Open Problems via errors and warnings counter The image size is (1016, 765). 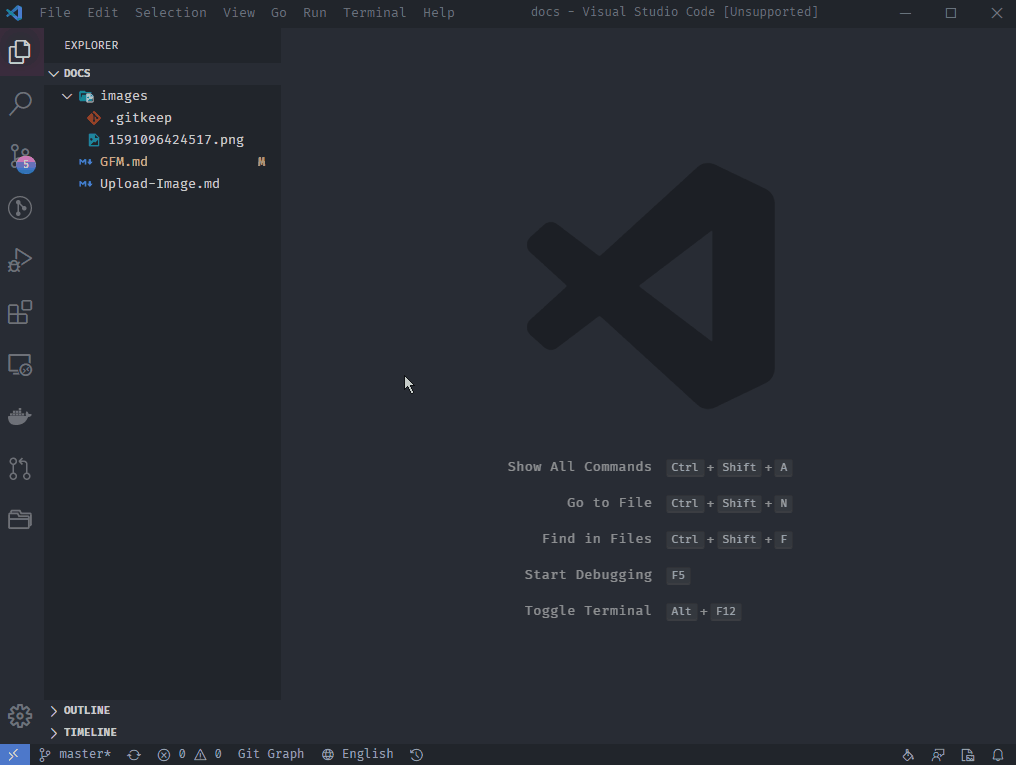tap(190, 754)
